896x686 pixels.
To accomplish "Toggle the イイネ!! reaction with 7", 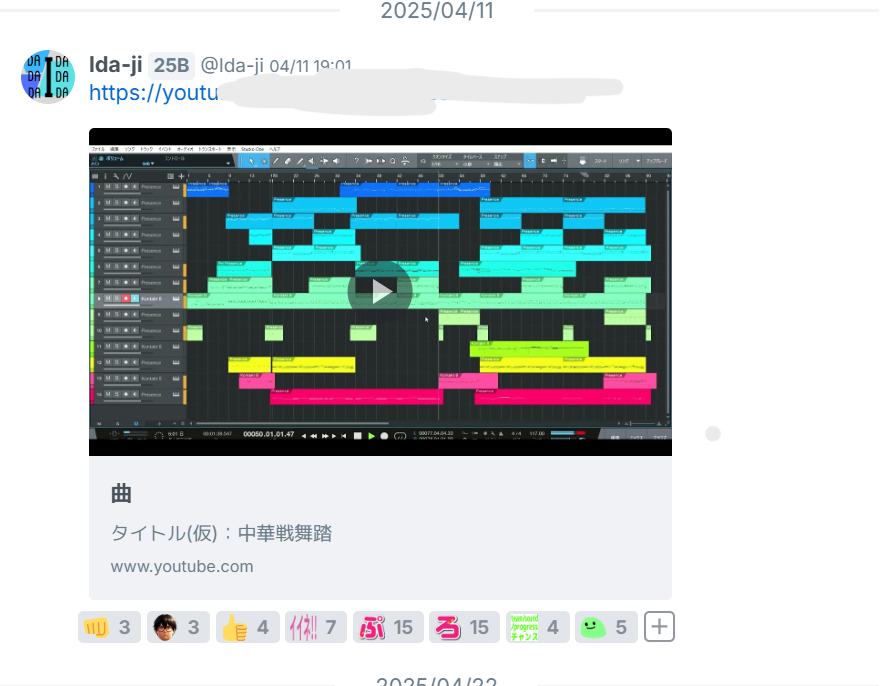I will (x=316, y=627).
